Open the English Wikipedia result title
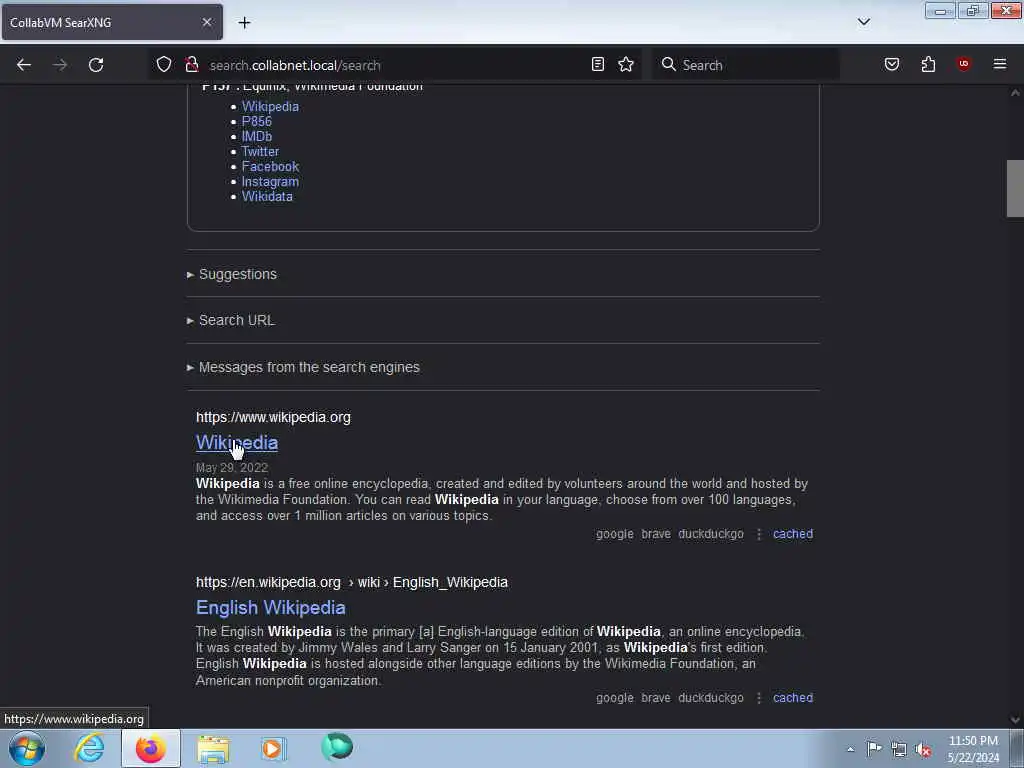1024x768 pixels. pyautogui.click(x=270, y=607)
